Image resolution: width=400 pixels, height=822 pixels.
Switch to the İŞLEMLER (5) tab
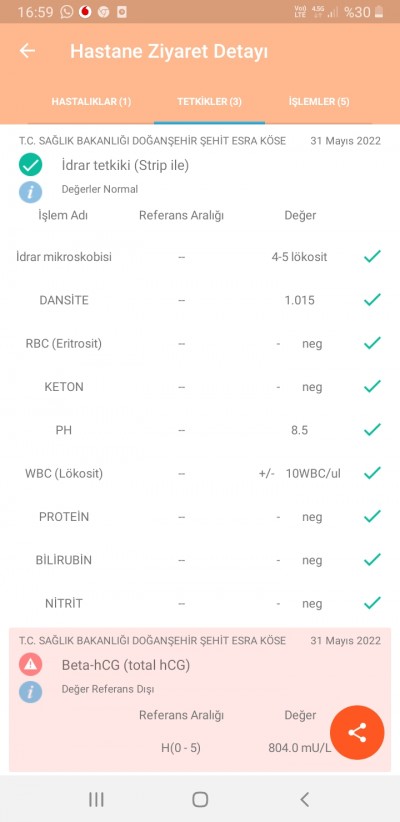click(319, 102)
